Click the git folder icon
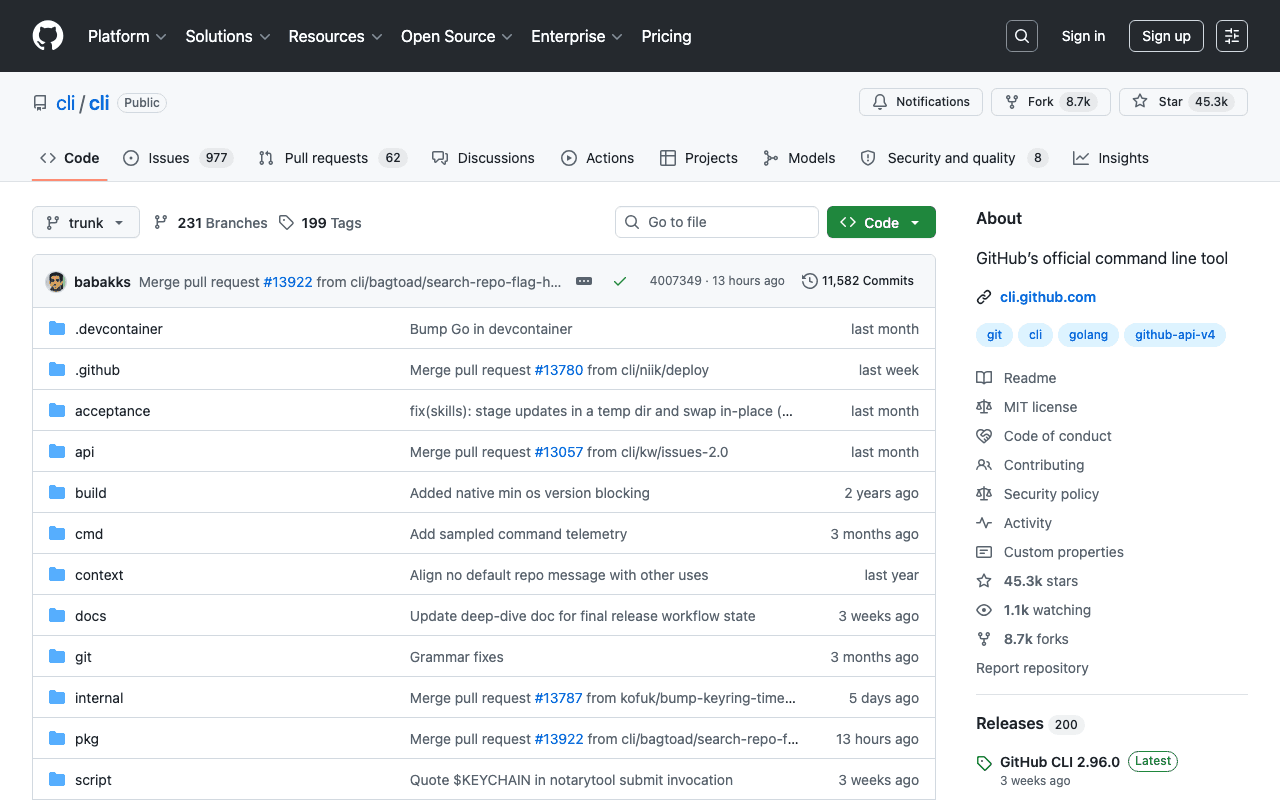Image resolution: width=1280 pixels, height=800 pixels. [57, 657]
